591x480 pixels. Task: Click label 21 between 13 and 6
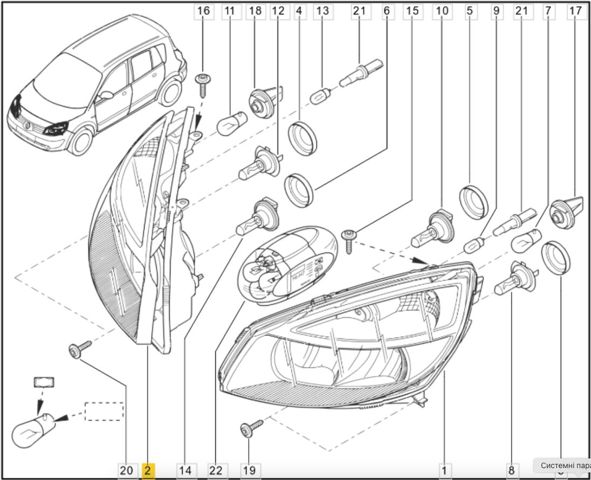[359, 11]
